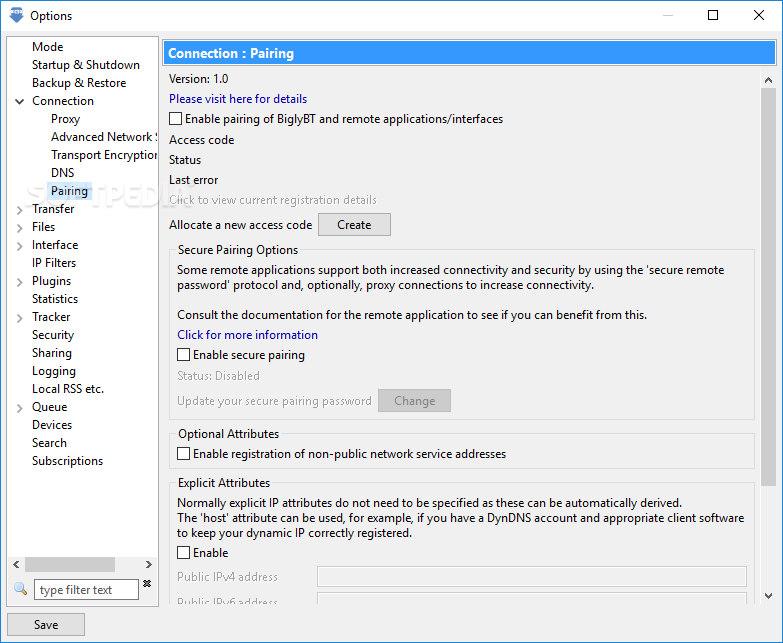Expand the Files tree node
Image resolution: width=783 pixels, height=643 pixels.
19,228
